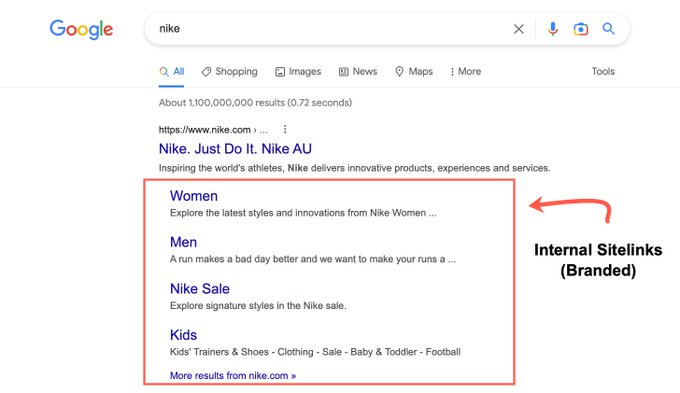Click "Explore signature styles in the Nike sale." text
The image size is (680, 393).
click(258, 306)
